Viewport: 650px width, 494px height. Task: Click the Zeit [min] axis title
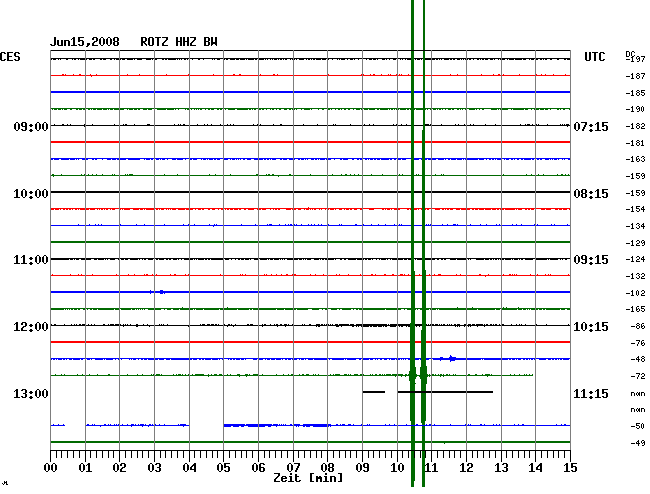308,478
